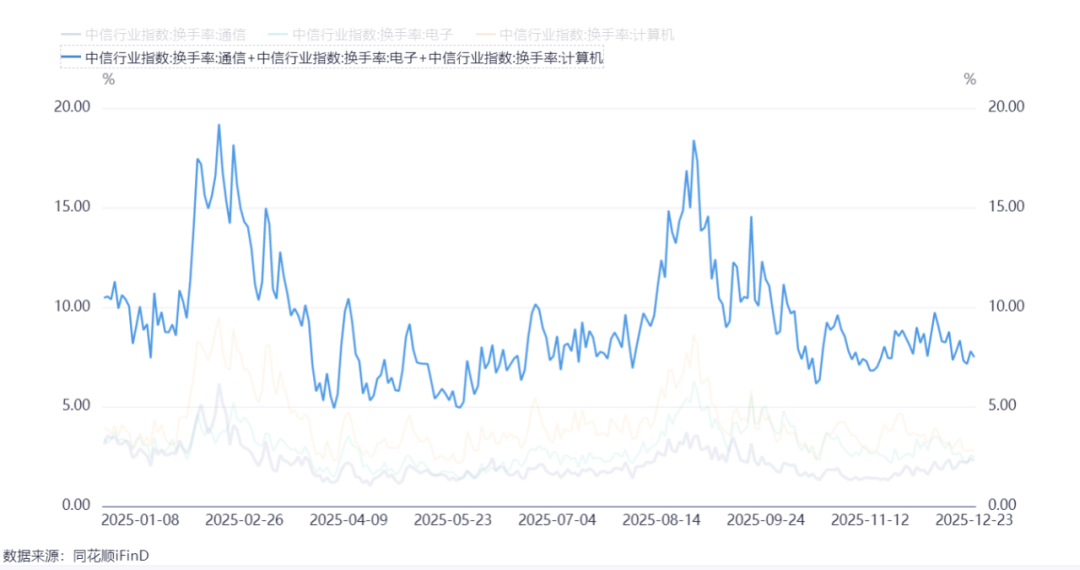Click the x-axis date label 2025-04-09

349,520
